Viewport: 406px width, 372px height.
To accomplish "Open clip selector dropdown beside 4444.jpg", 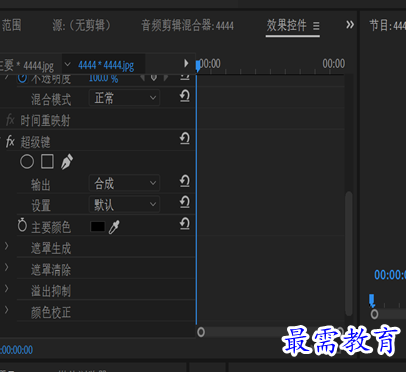I will (67, 64).
